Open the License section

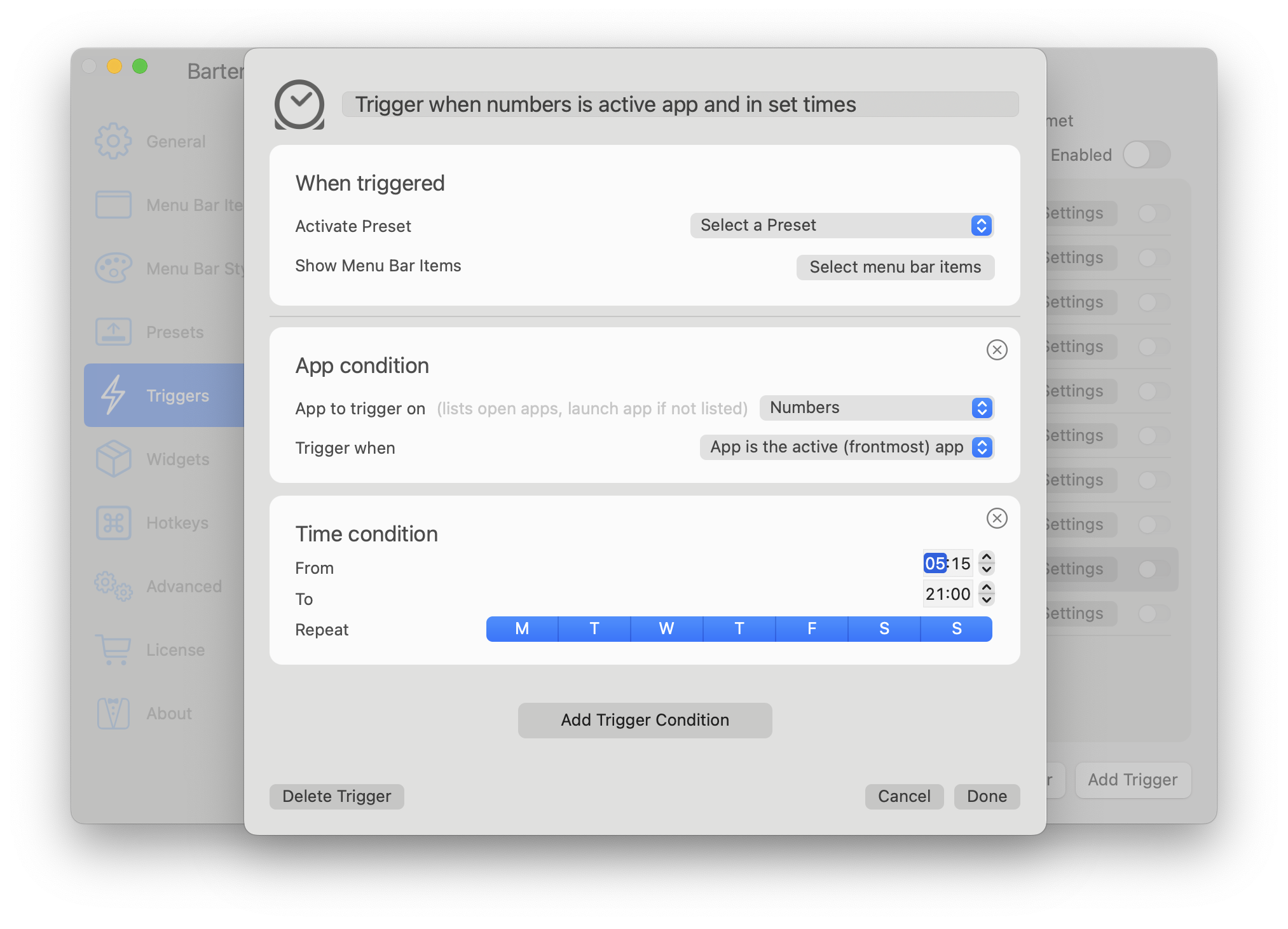point(113,649)
